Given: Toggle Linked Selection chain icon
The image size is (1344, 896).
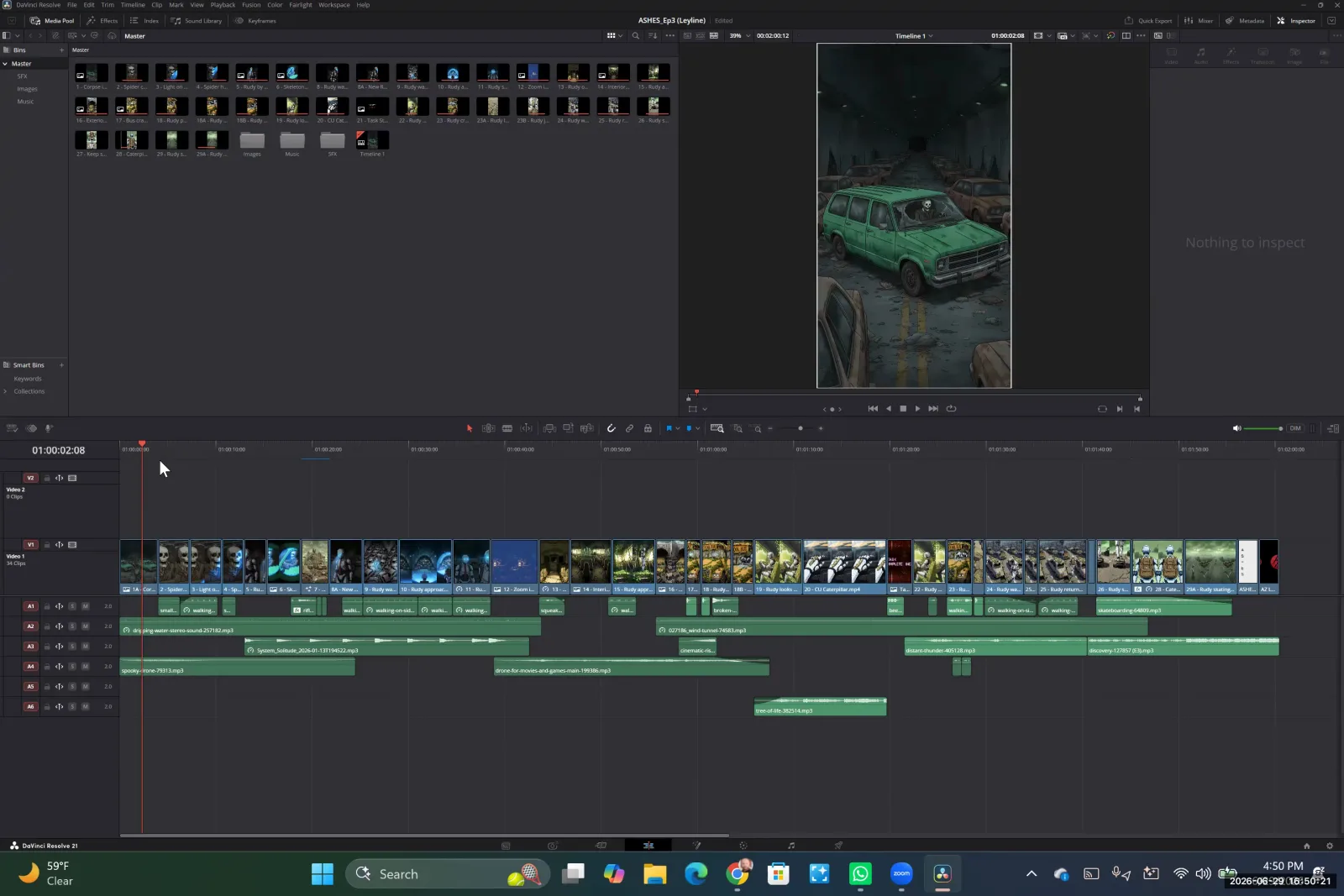Looking at the screenshot, I should (x=629, y=428).
